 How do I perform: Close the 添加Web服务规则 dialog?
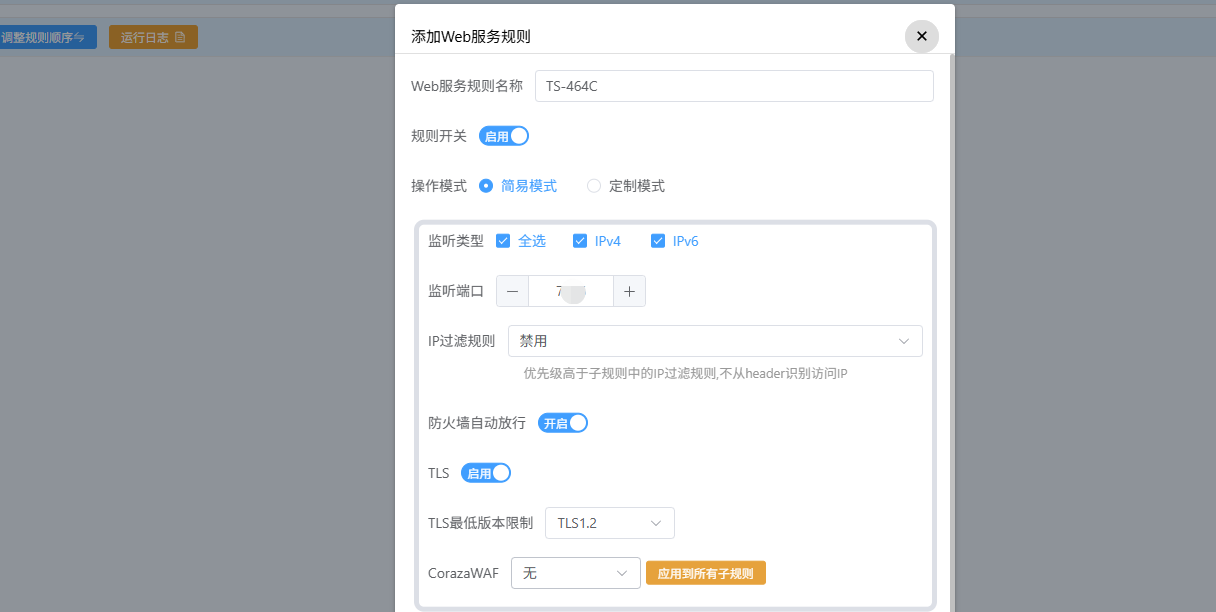[921, 36]
